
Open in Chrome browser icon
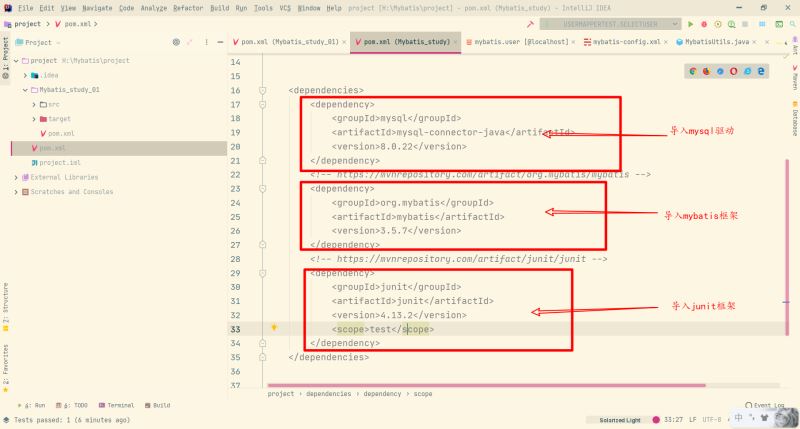pos(692,71)
